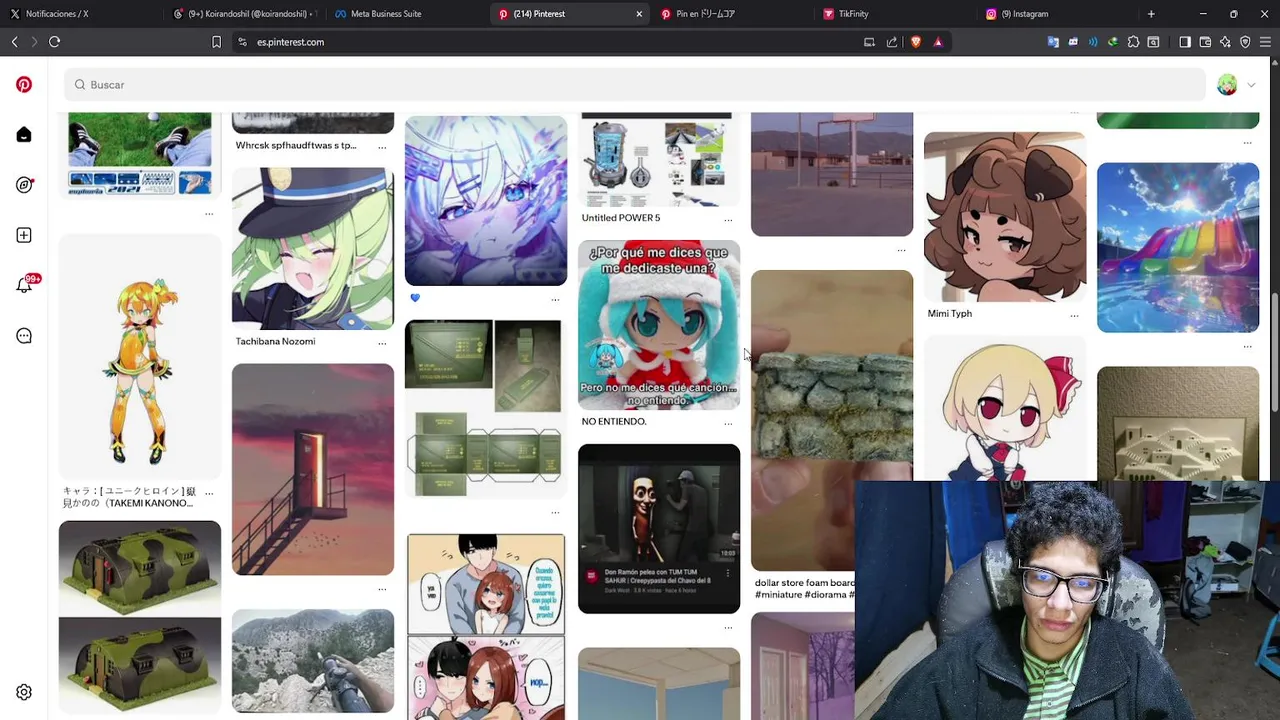Click the Brave Rewards triangle icon
Screen dimensions: 1280x720
pos(938,42)
